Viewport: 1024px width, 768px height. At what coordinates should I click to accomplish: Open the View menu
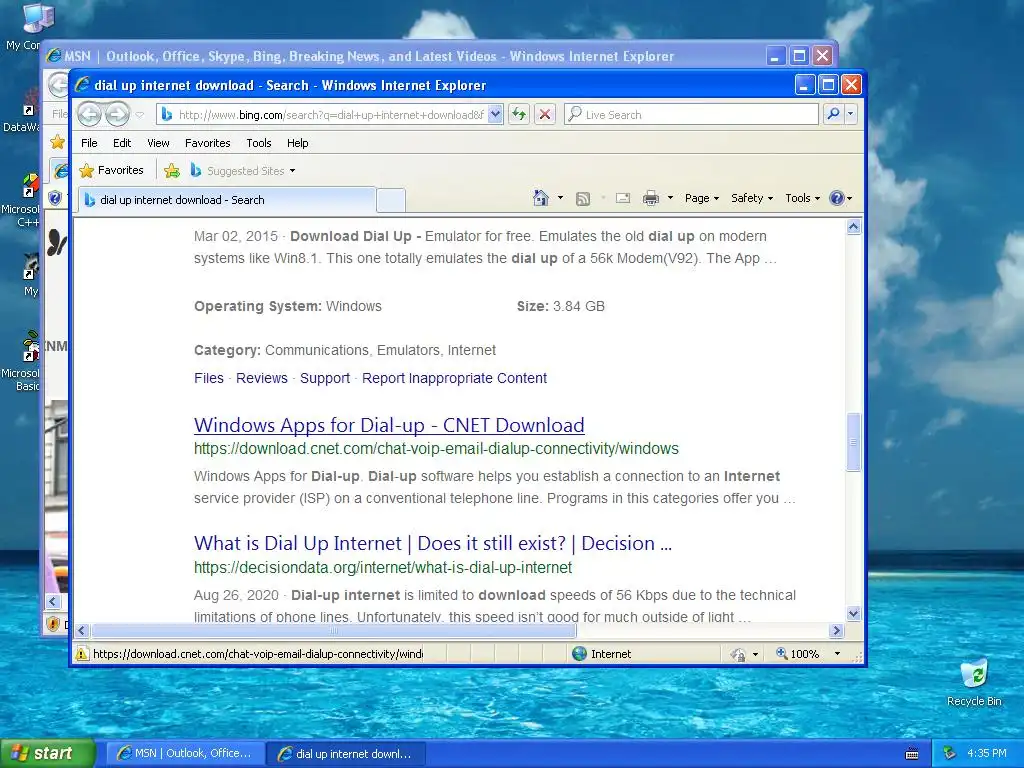(158, 143)
